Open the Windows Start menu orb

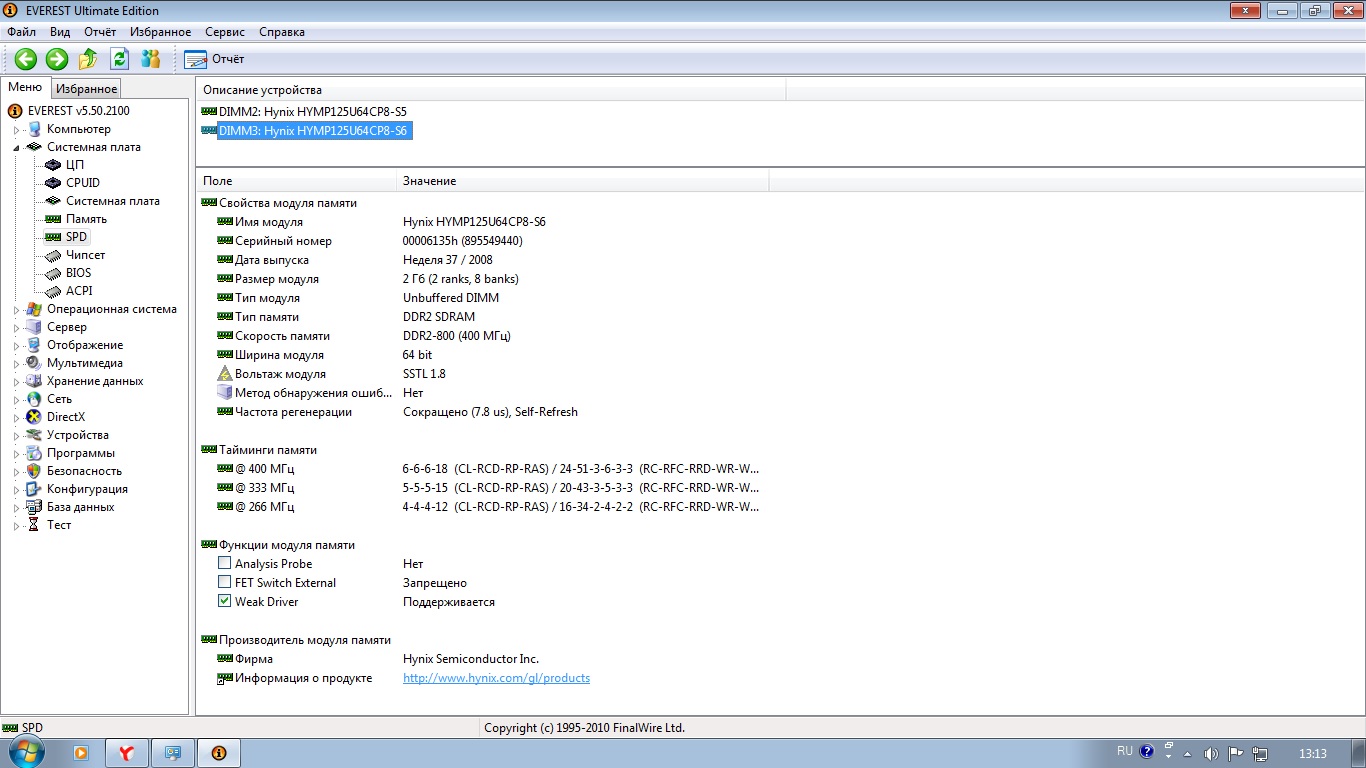(27, 752)
